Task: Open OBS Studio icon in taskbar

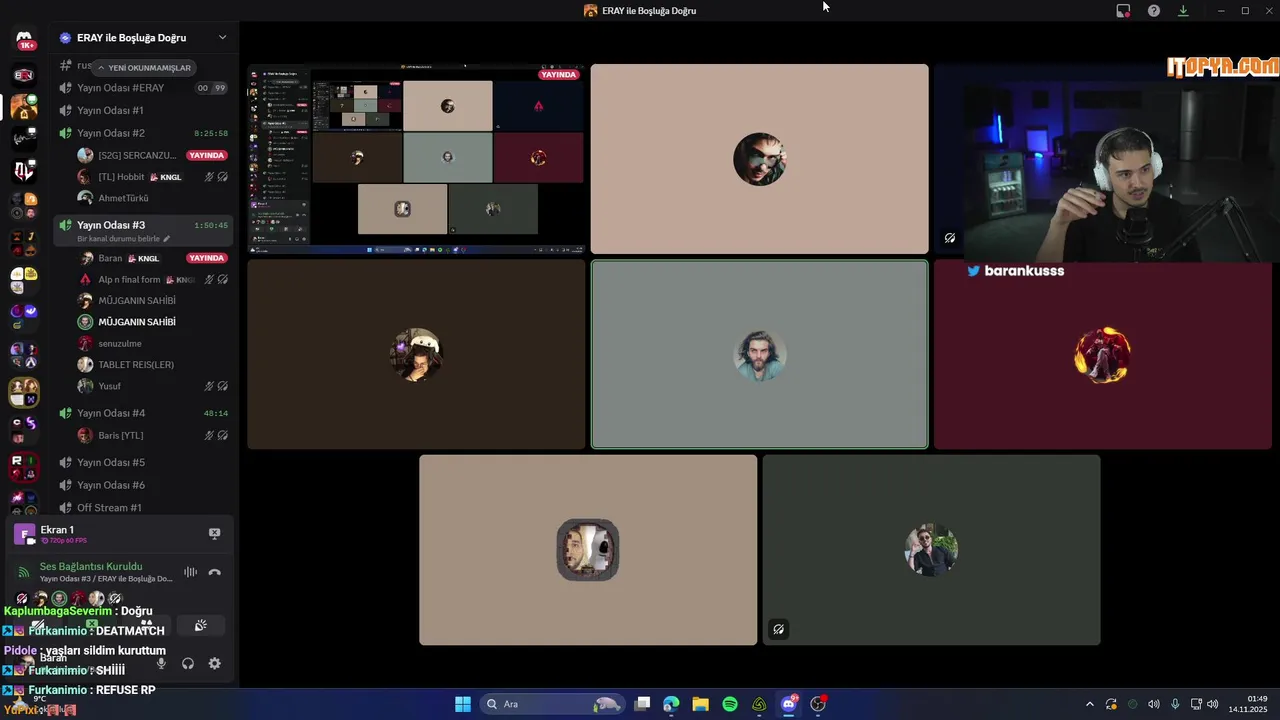Action: (x=818, y=704)
